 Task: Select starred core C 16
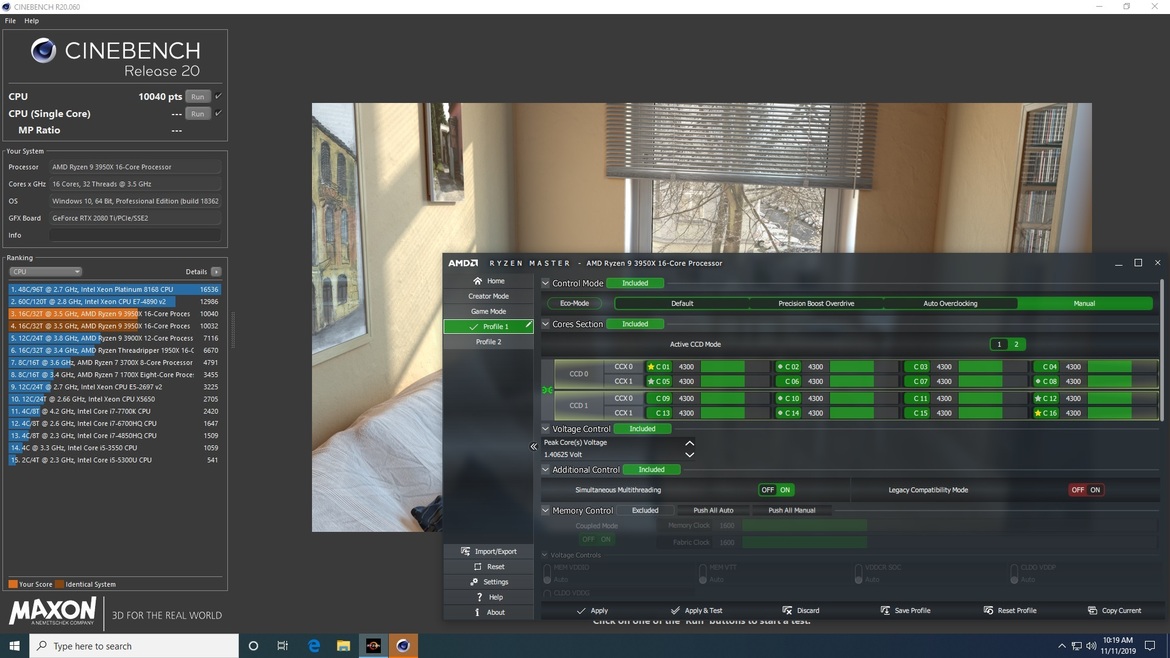1046,413
